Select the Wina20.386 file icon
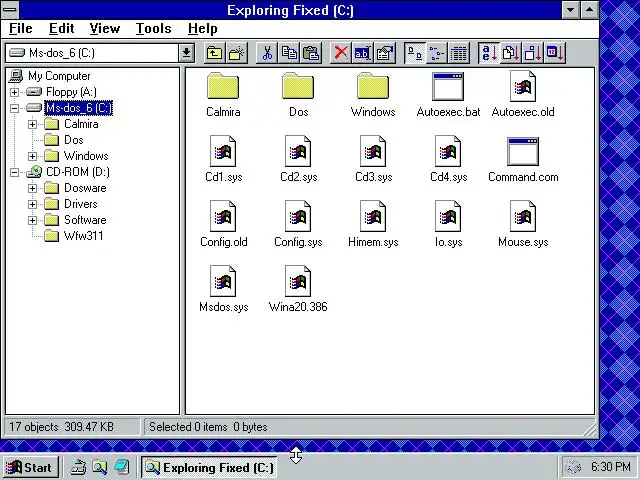The image size is (640, 480). tap(298, 281)
